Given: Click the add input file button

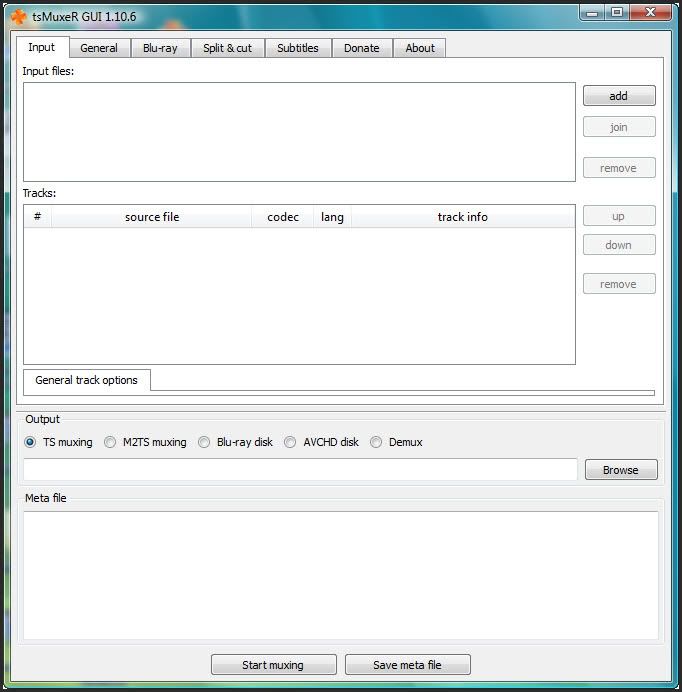Looking at the screenshot, I should (x=619, y=96).
